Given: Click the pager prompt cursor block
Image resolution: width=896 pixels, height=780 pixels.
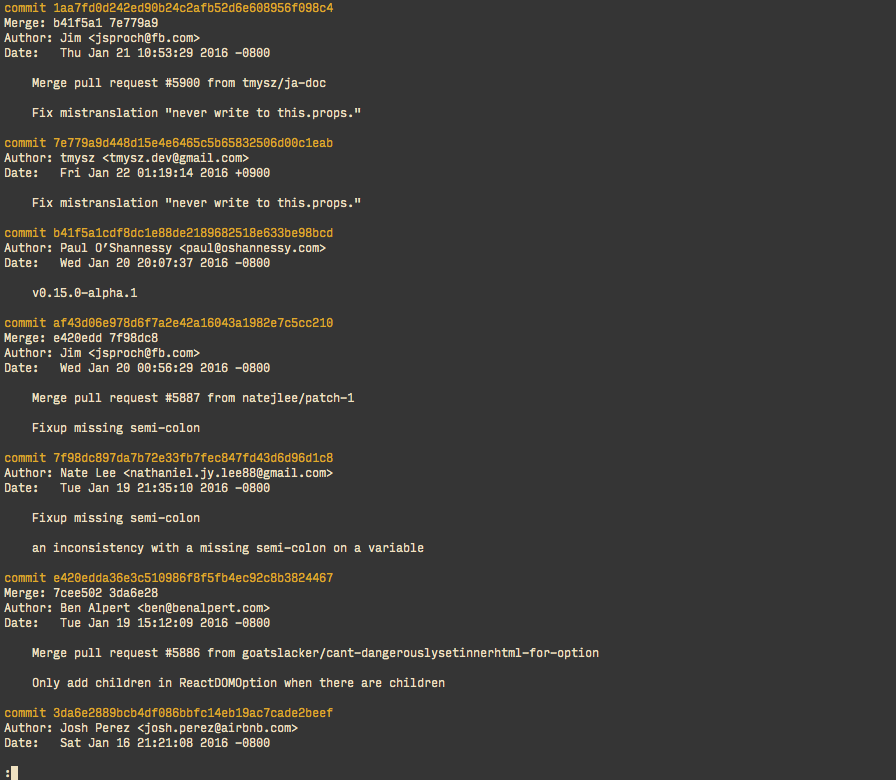Looking at the screenshot, I should click(x=14, y=773).
